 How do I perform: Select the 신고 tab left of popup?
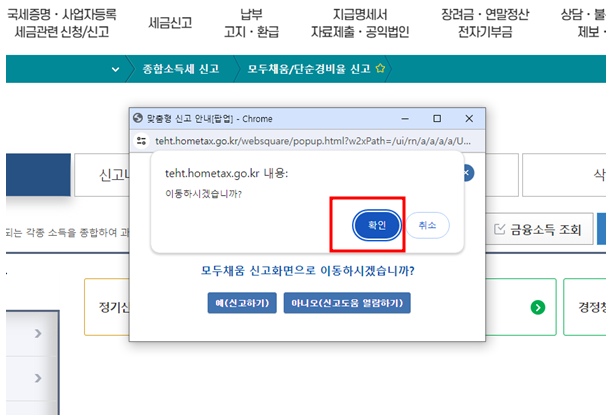(x=102, y=175)
